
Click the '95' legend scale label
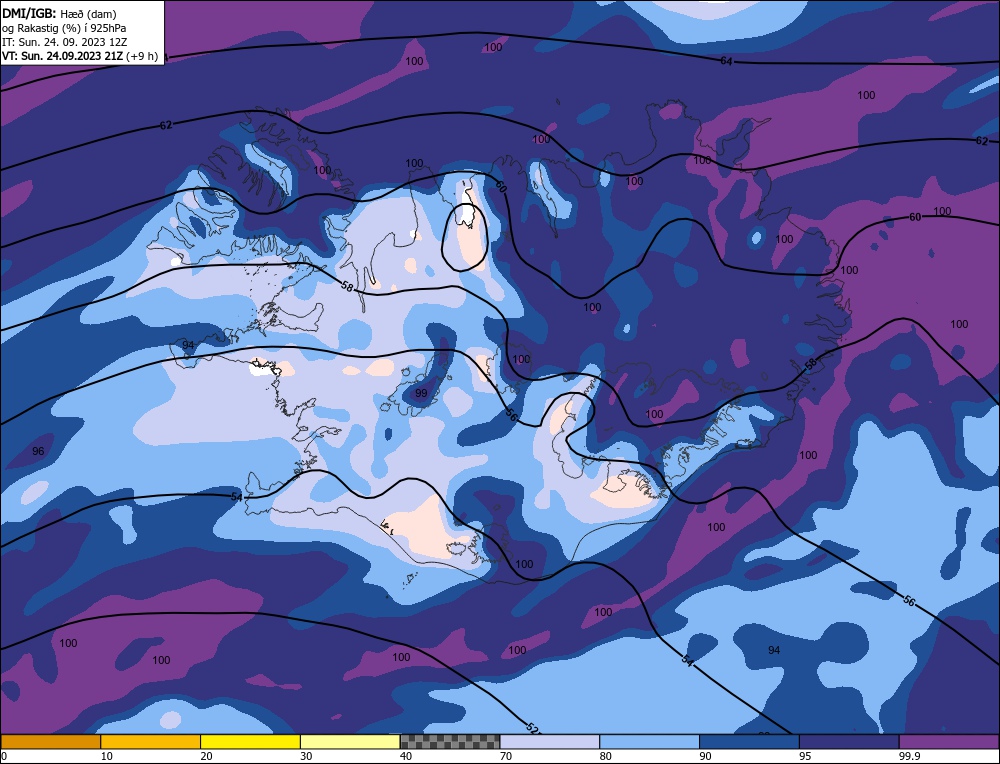pos(805,756)
